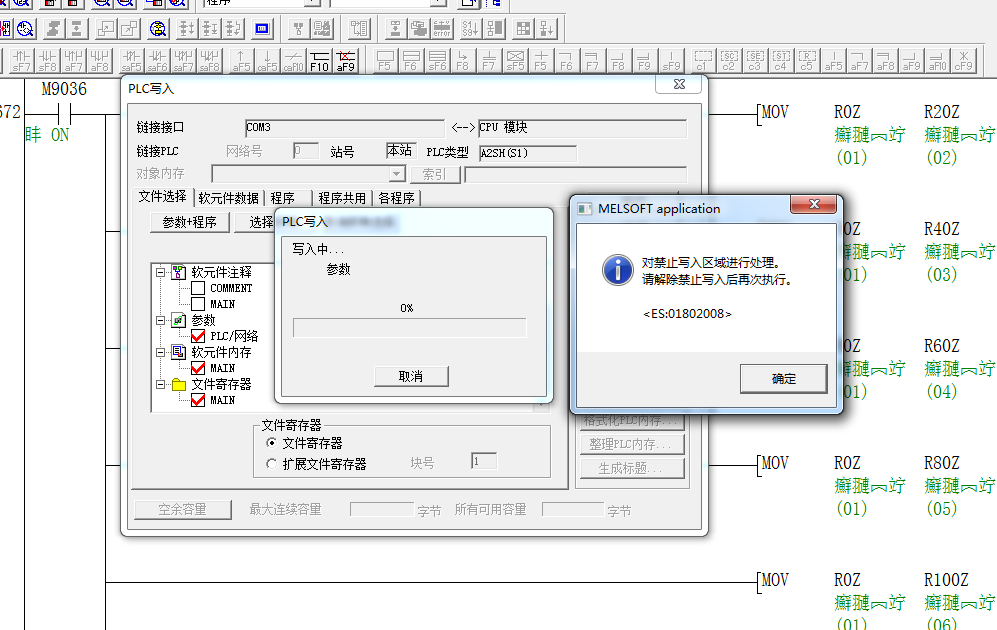Screen dimensions: 997x630
Task: Switch to the 软元件数据 tab
Action: [228, 198]
